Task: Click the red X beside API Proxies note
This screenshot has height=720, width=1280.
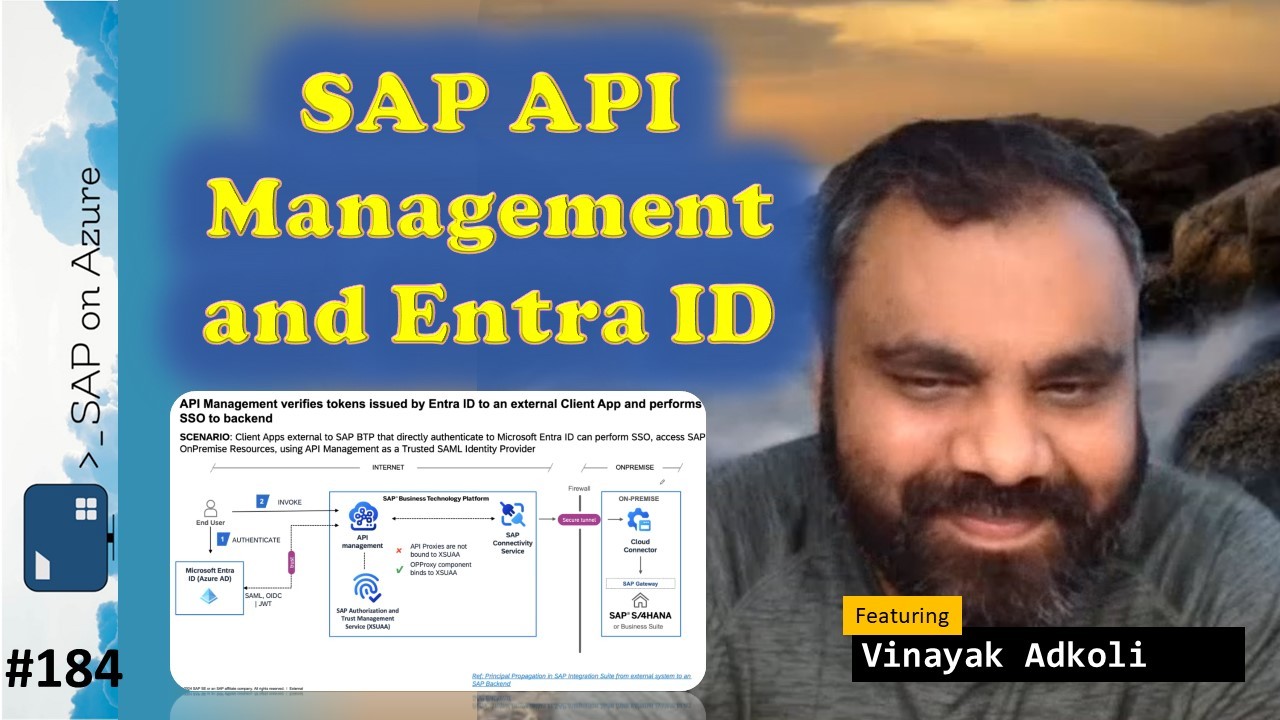Action: (399, 549)
